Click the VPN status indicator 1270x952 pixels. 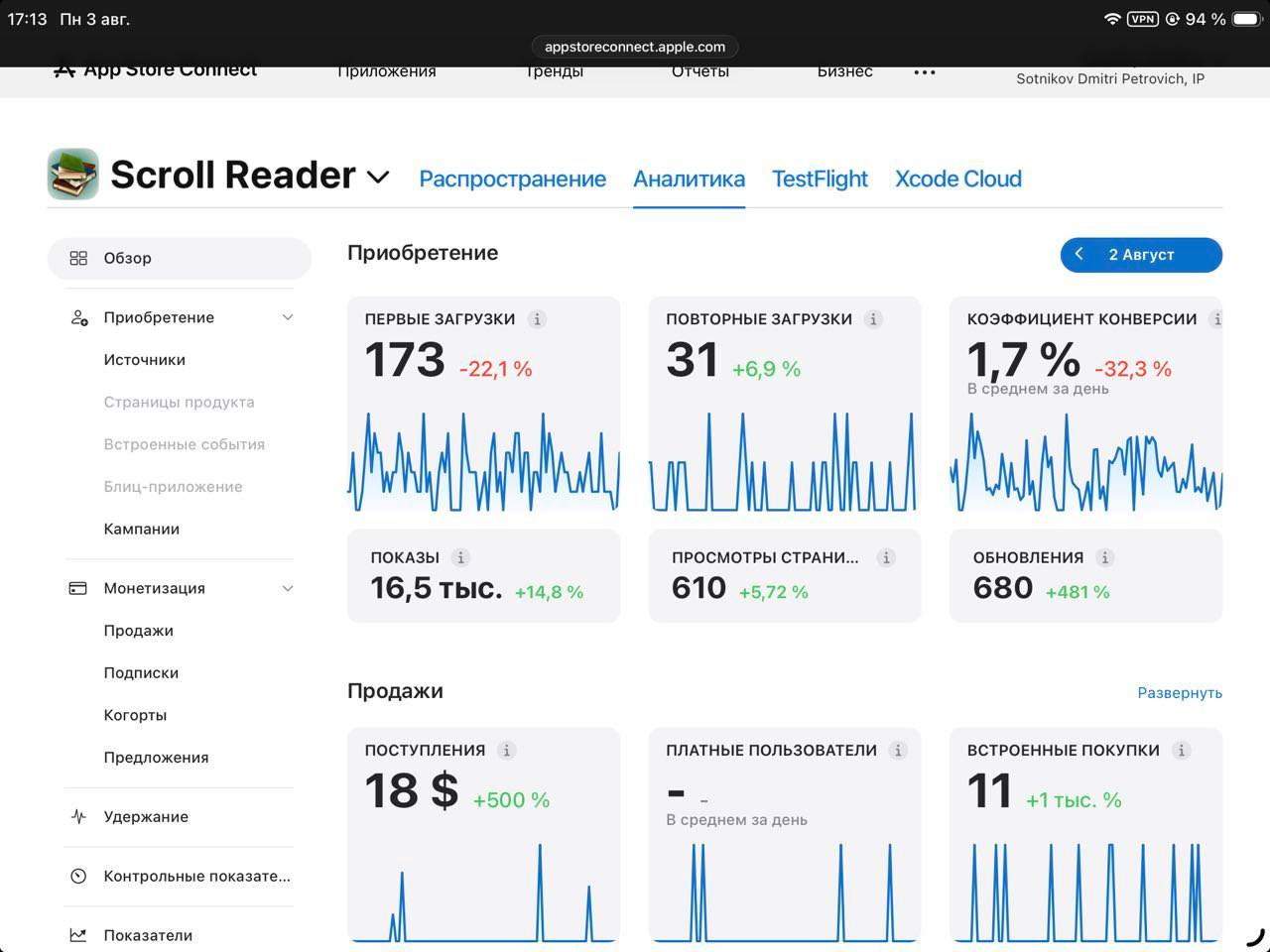pyautogui.click(x=1142, y=19)
